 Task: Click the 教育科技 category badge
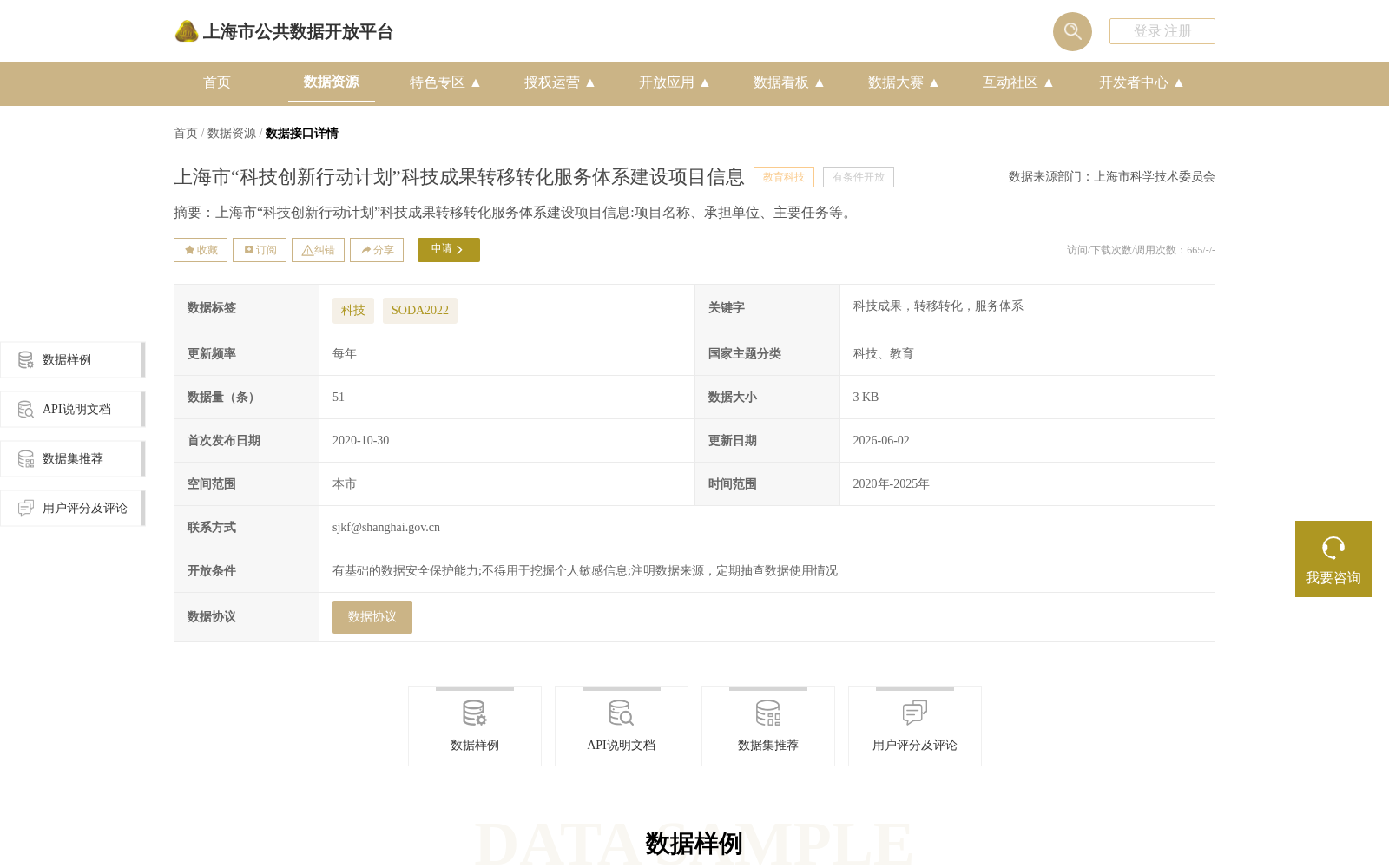pyautogui.click(x=784, y=177)
